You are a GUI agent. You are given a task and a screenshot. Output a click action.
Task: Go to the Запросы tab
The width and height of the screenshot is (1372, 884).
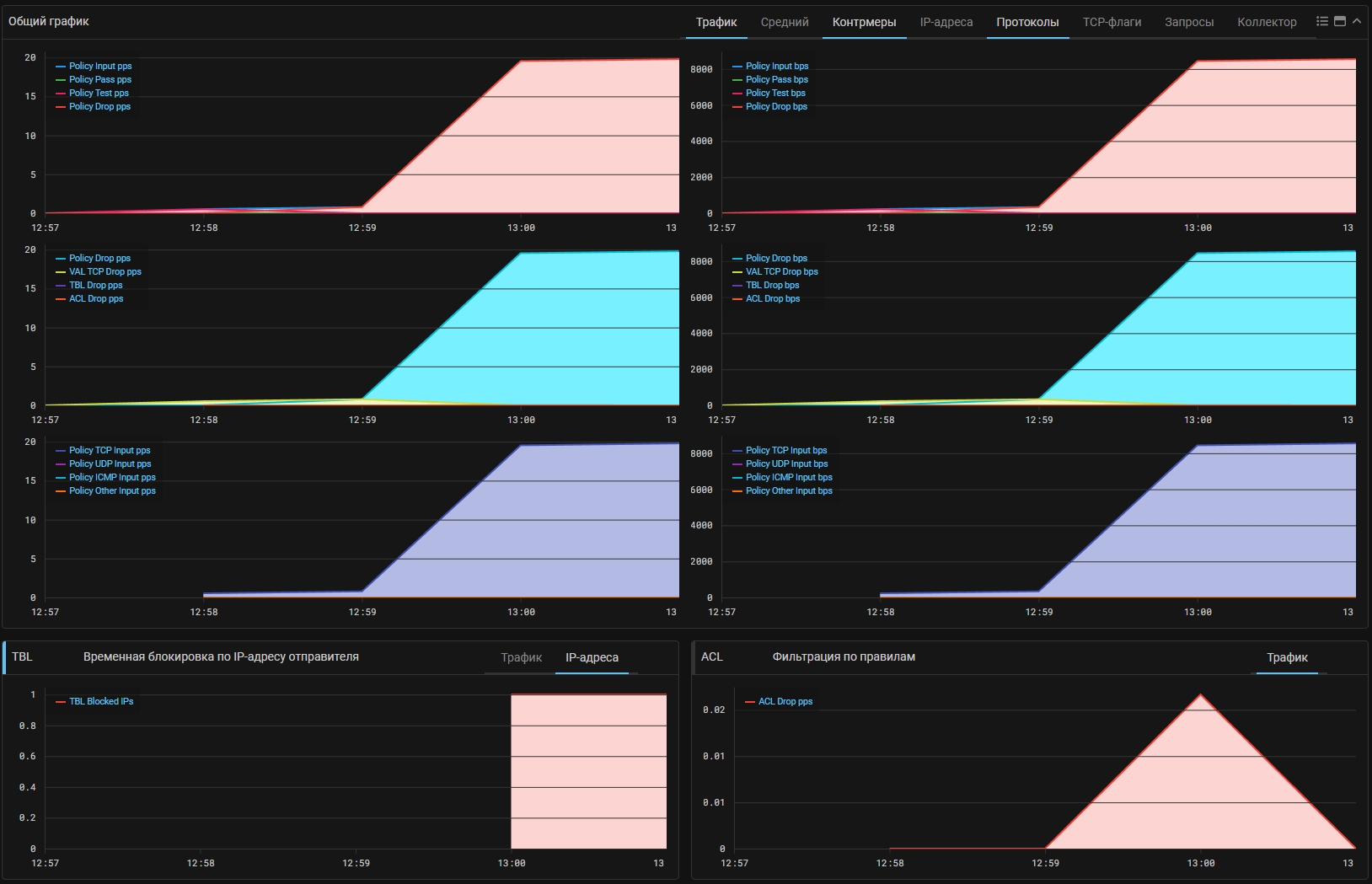click(1188, 22)
